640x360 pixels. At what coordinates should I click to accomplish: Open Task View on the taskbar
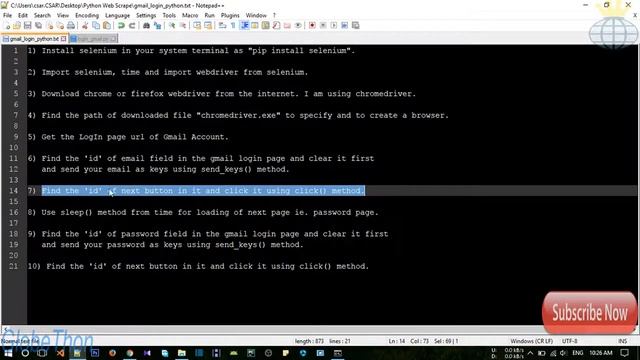click(42, 353)
